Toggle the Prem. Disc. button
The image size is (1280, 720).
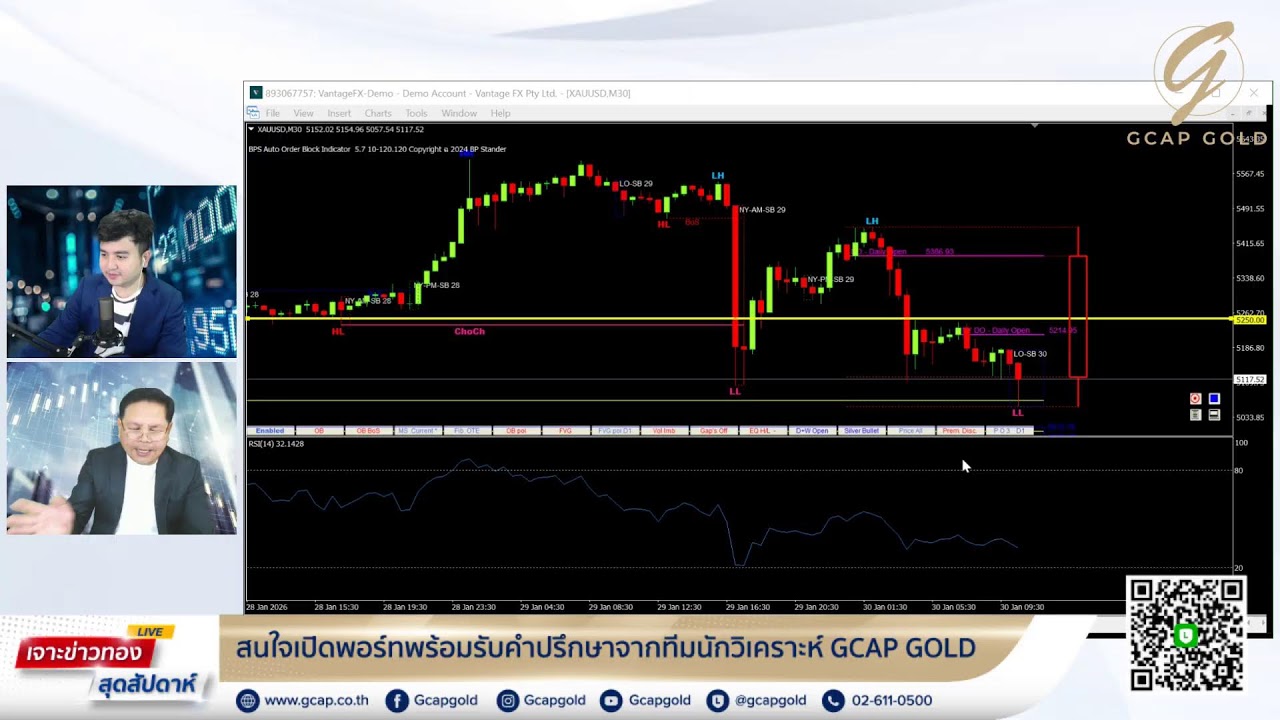(959, 431)
